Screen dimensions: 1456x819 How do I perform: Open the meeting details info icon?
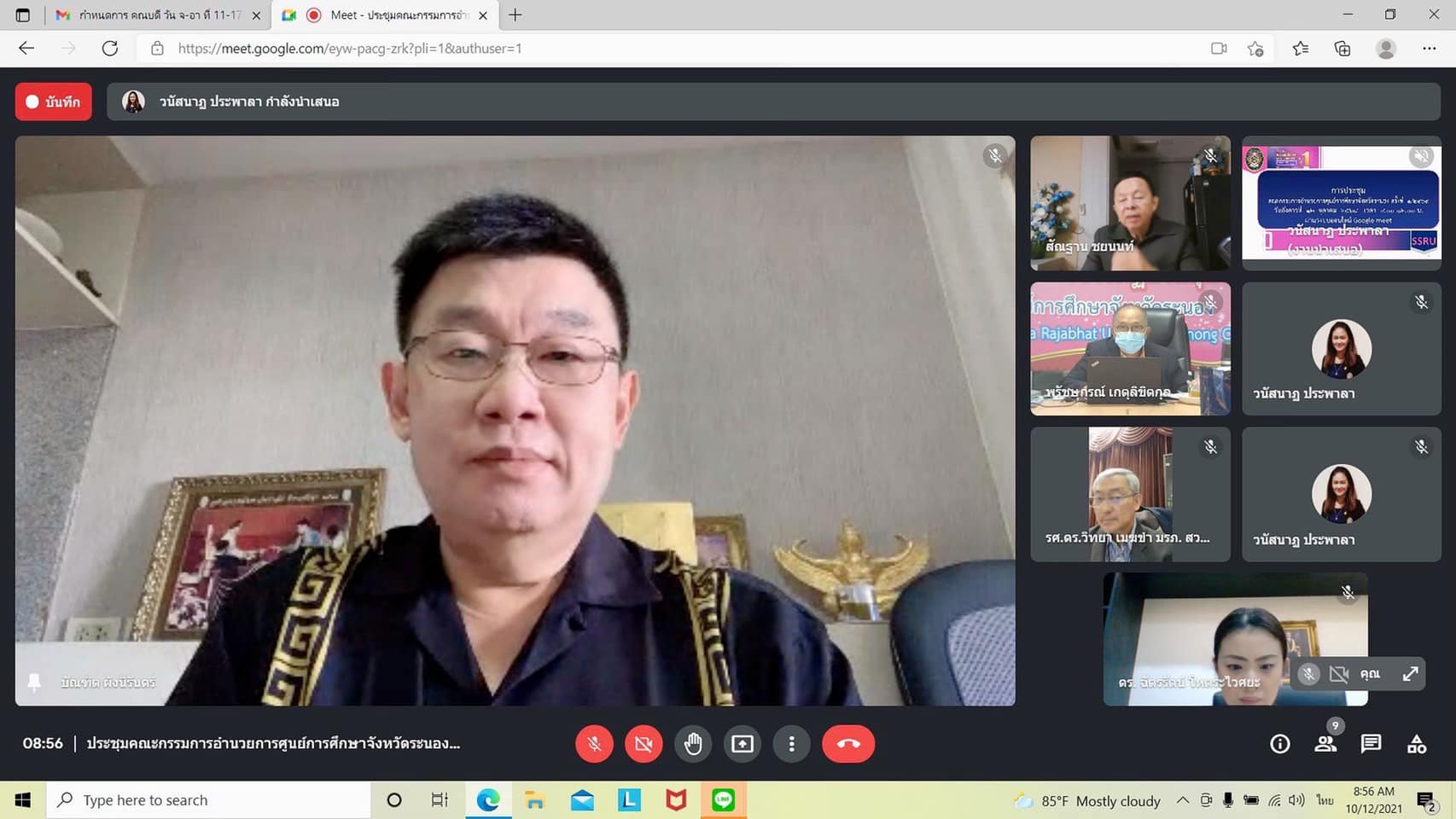tap(1279, 744)
